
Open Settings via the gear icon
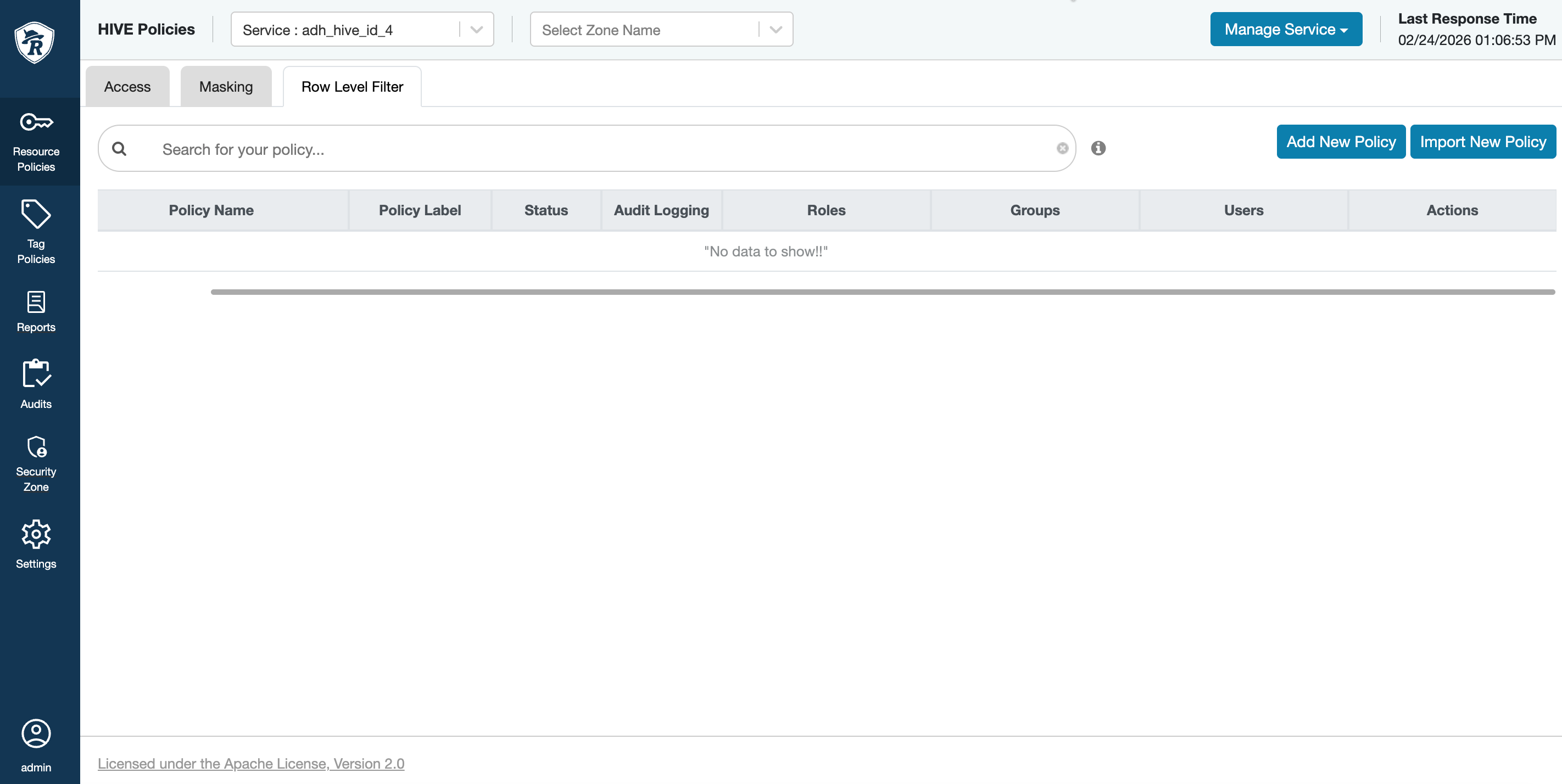click(36, 534)
